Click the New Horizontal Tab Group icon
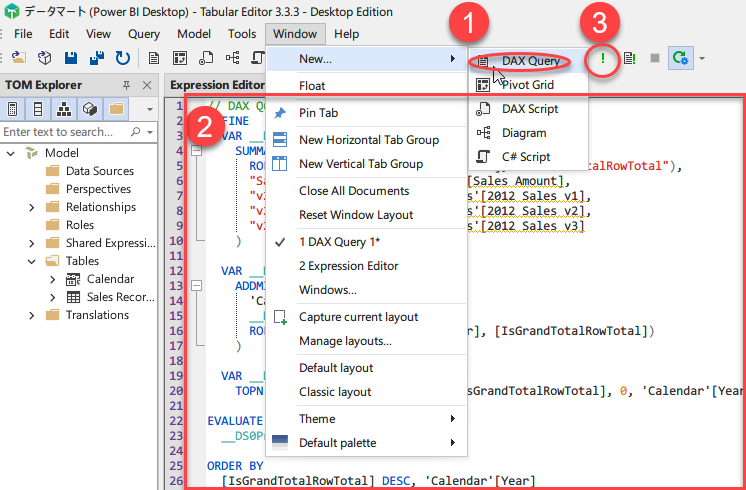The width and height of the screenshot is (746, 490). click(280, 140)
